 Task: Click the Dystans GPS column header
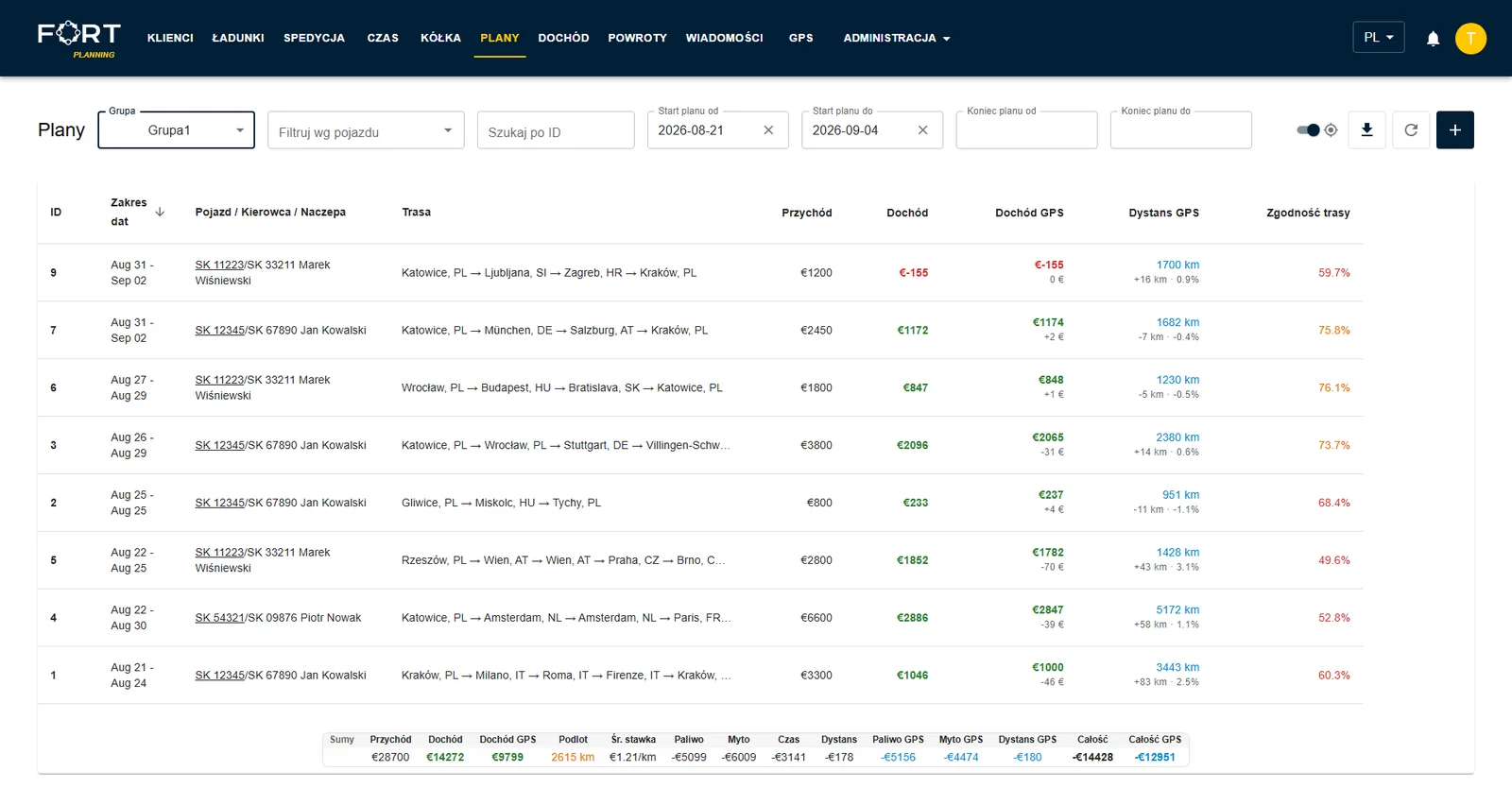(x=1163, y=213)
